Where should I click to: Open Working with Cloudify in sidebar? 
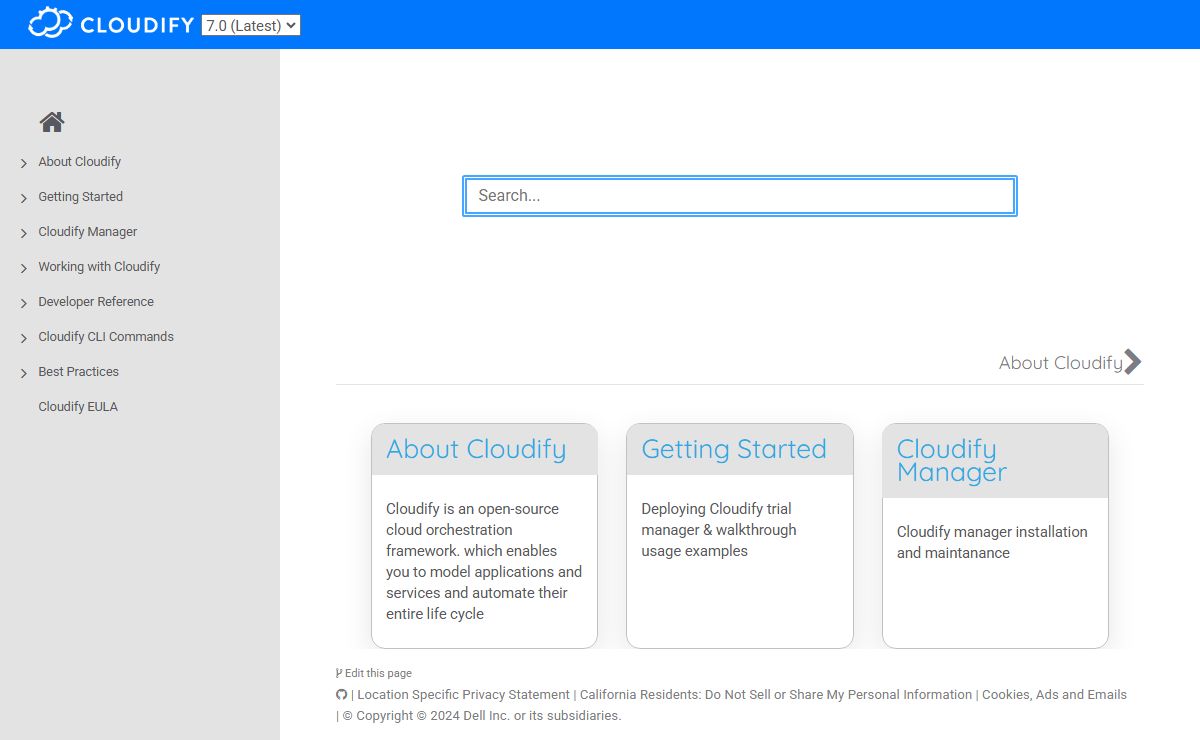pos(99,267)
